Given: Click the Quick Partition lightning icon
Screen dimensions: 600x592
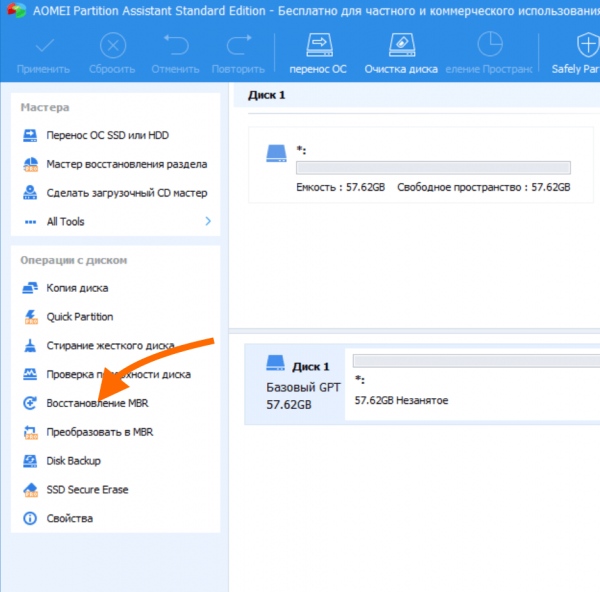Looking at the screenshot, I should [x=31, y=317].
